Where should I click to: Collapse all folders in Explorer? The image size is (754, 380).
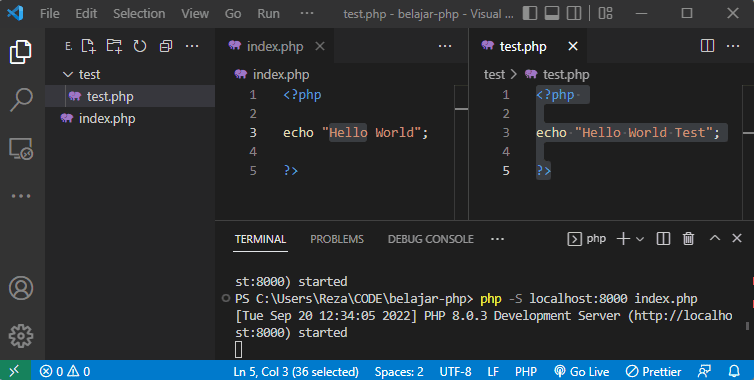pyautogui.click(x=166, y=46)
